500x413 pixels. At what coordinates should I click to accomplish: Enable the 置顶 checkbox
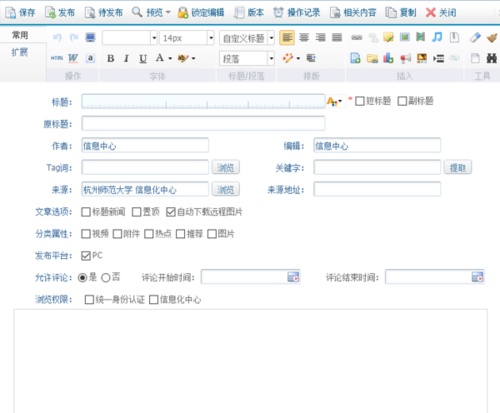pyautogui.click(x=136, y=212)
